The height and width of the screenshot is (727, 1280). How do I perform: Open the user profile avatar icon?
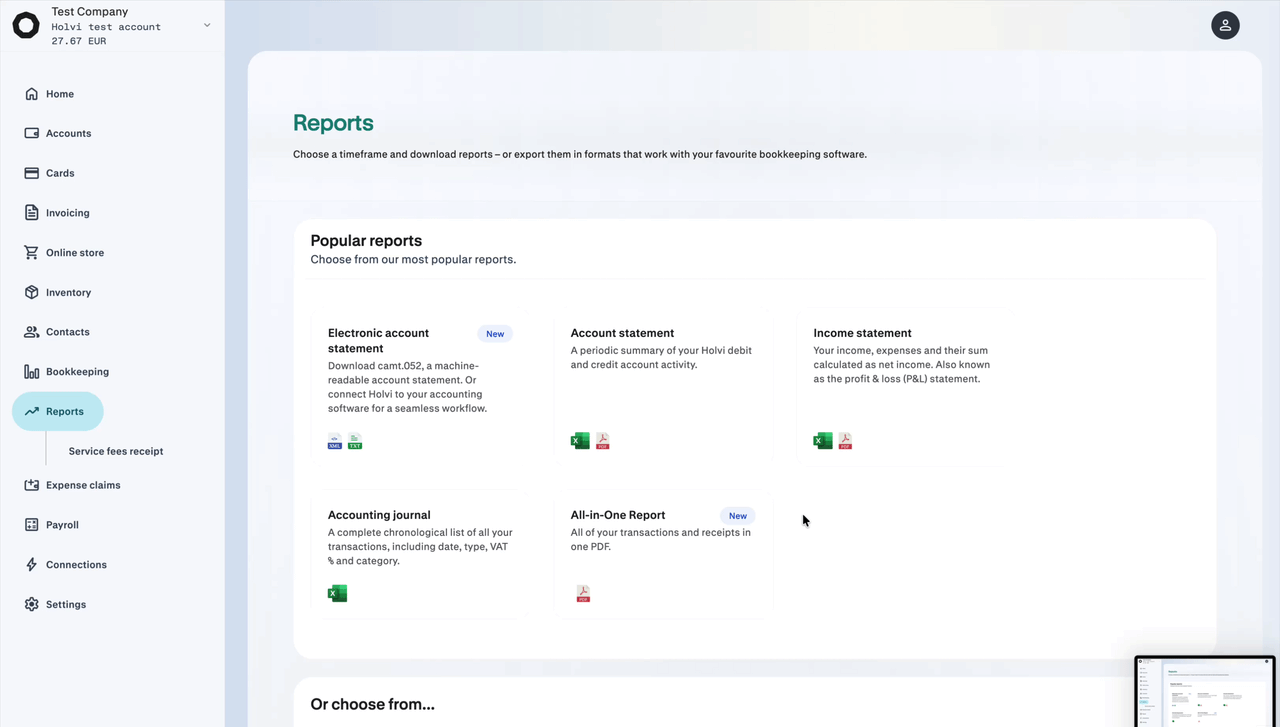tap(1225, 25)
